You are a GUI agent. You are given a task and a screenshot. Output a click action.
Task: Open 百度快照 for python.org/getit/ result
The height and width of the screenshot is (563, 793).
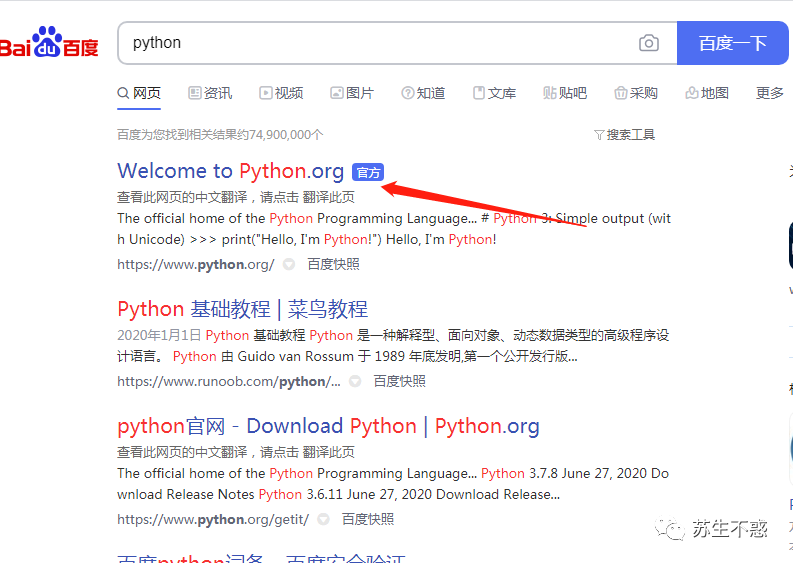click(x=368, y=519)
